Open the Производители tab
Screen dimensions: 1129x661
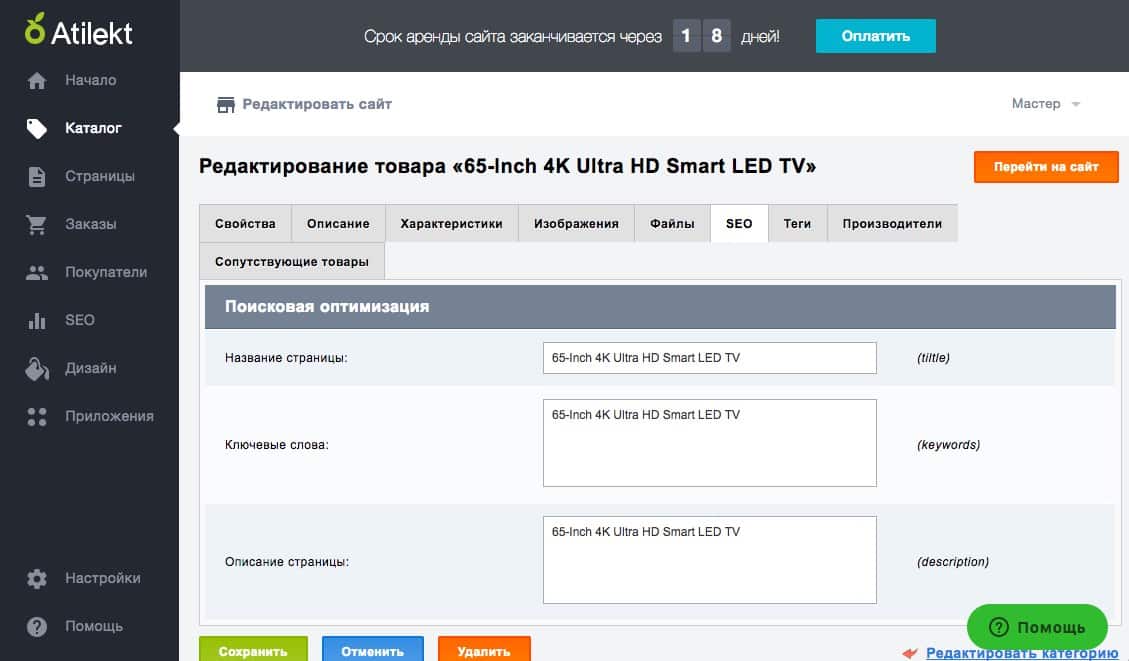pos(892,223)
